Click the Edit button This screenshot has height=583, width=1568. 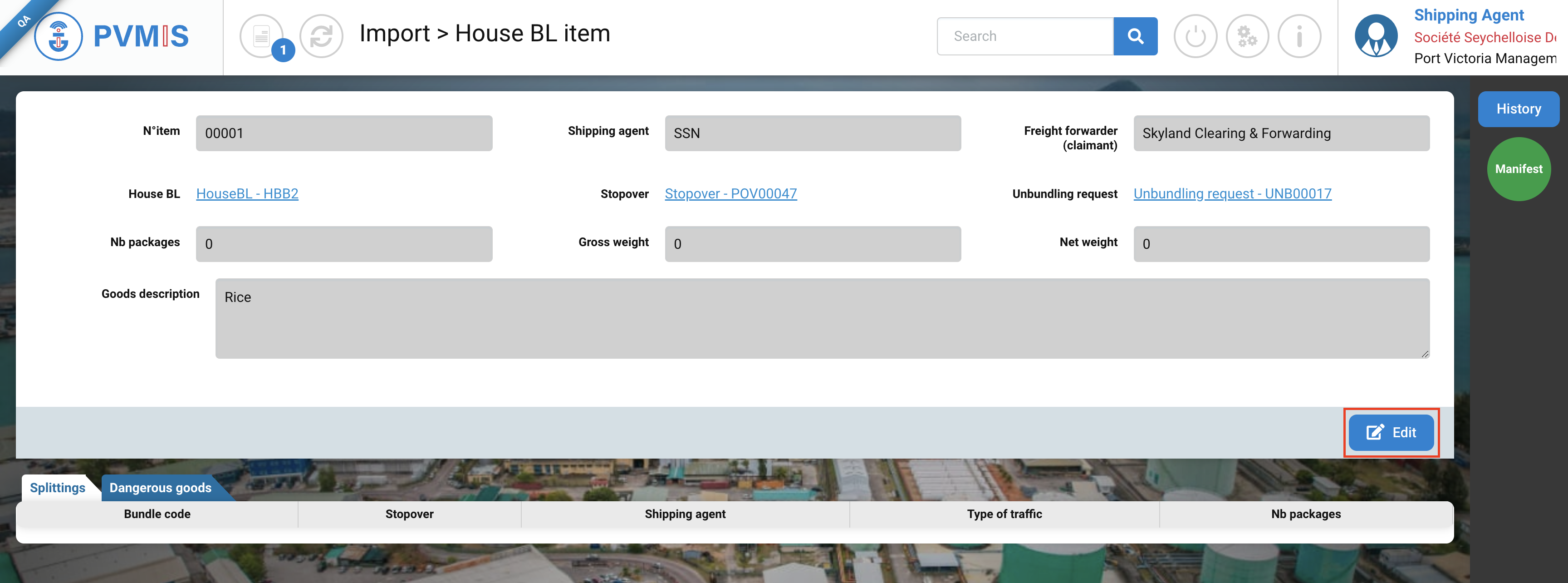tap(1391, 433)
